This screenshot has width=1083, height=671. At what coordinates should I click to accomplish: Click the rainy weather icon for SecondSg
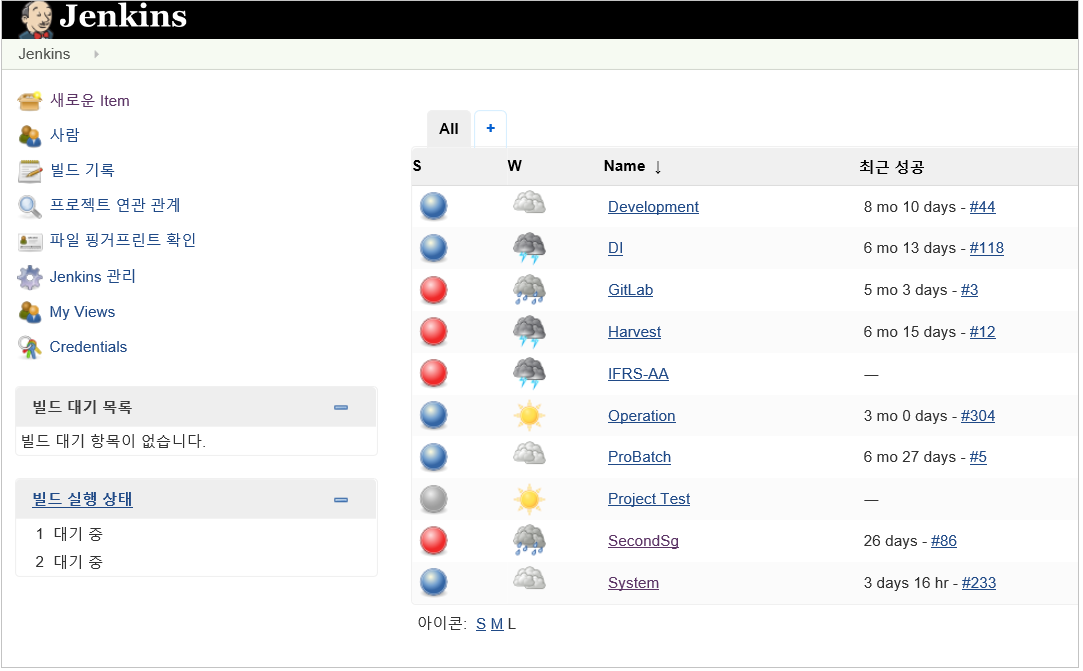[529, 541]
